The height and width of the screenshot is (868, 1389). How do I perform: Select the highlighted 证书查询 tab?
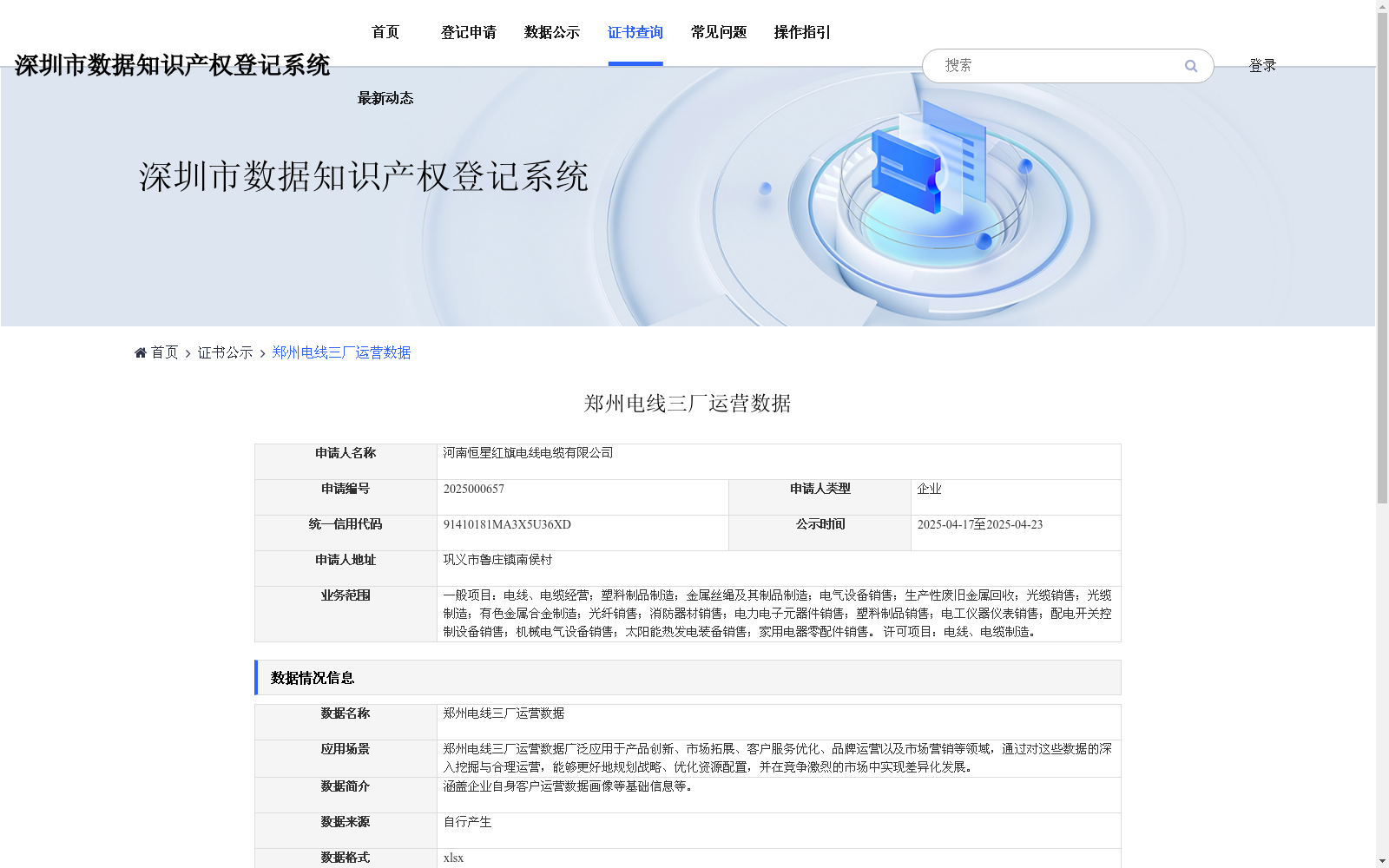click(635, 33)
